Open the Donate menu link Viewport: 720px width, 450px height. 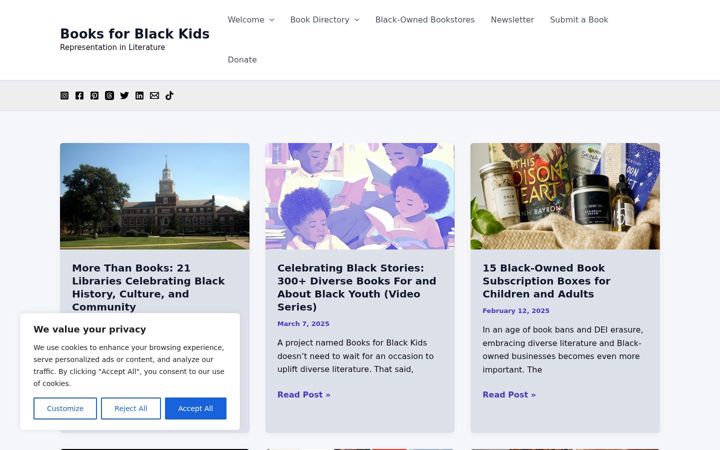242,60
